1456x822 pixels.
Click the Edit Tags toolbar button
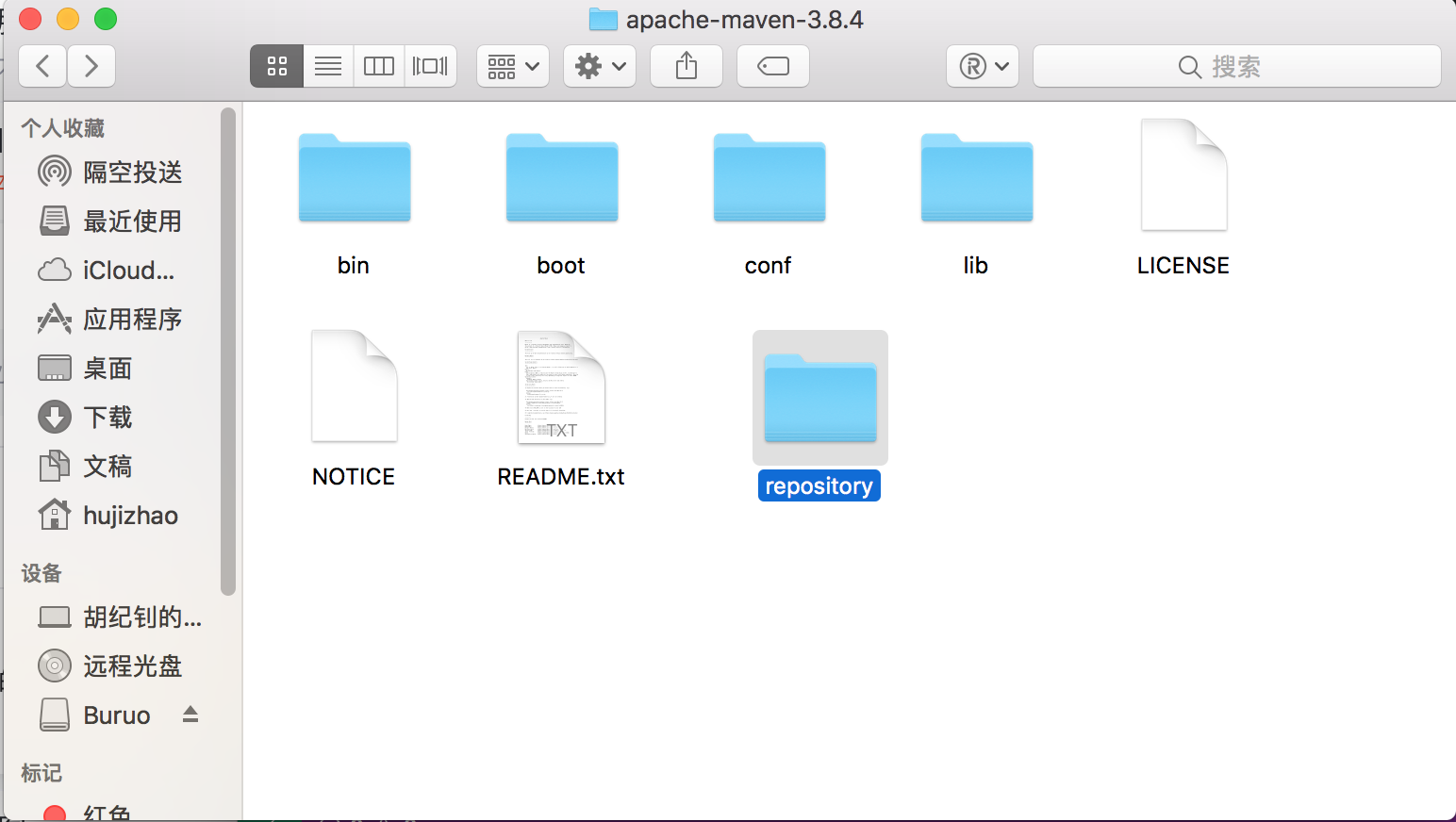pyautogui.click(x=773, y=66)
